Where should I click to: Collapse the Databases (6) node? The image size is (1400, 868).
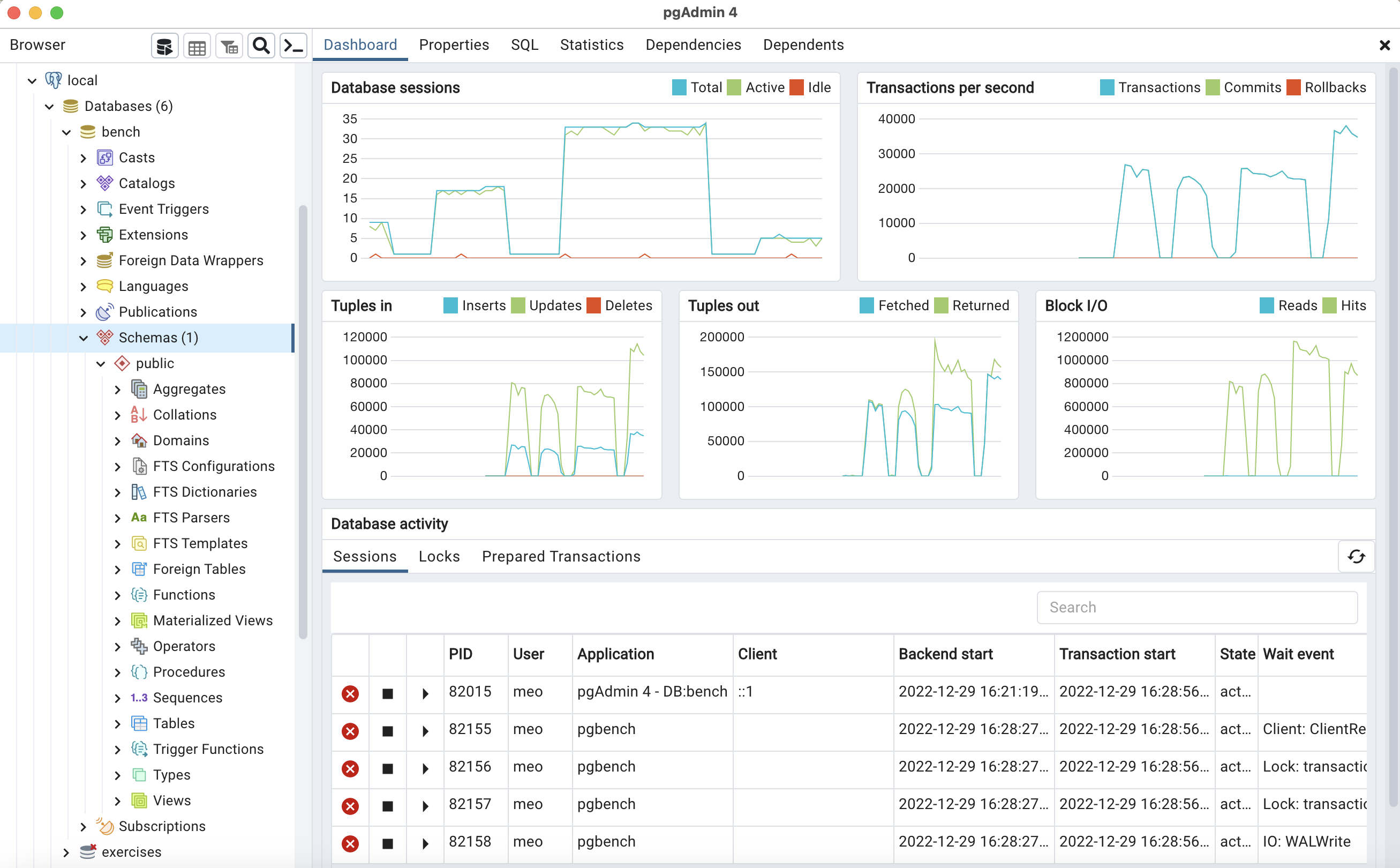(x=49, y=107)
